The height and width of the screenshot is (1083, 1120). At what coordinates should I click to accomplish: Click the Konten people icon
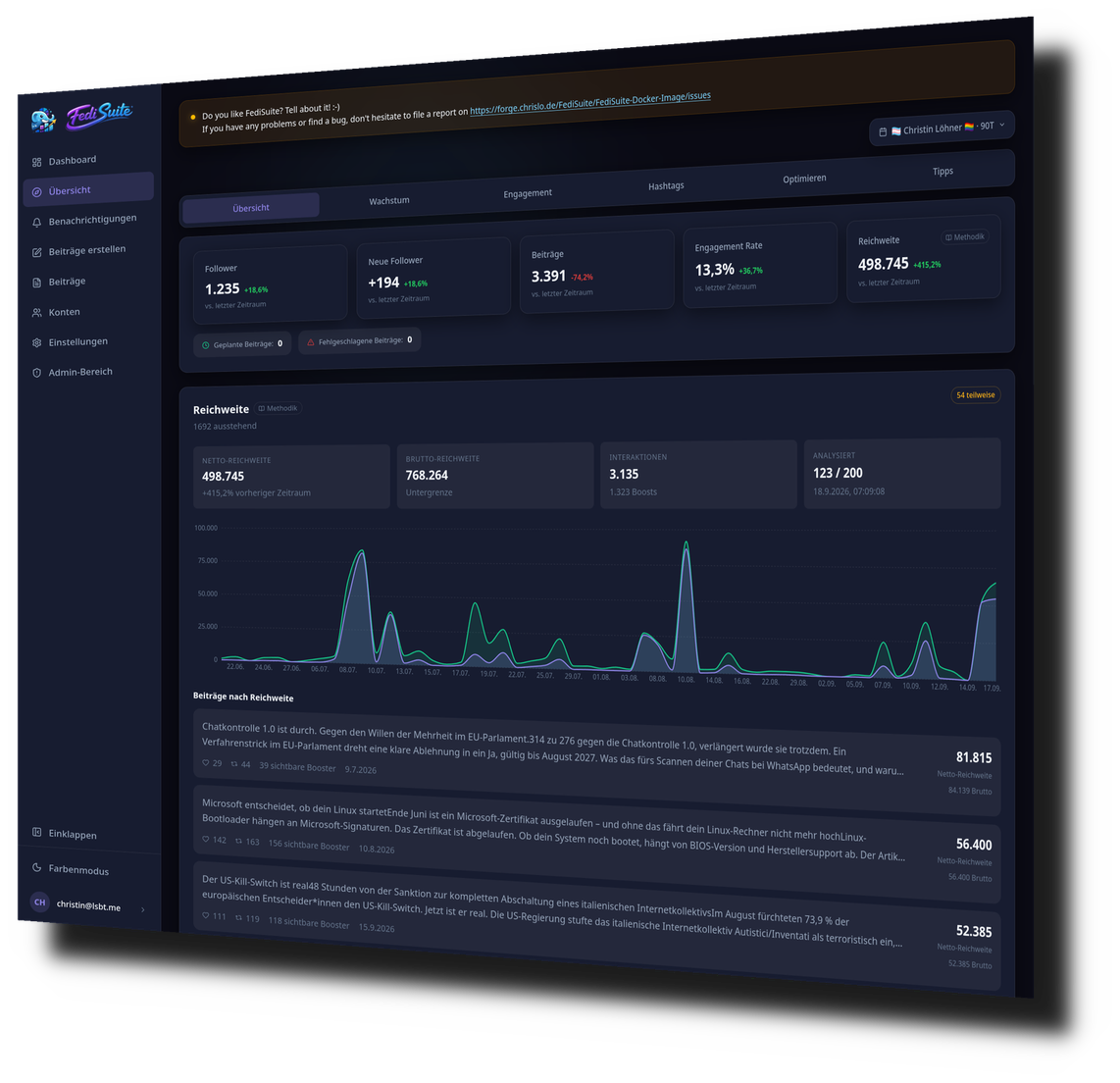[36, 312]
